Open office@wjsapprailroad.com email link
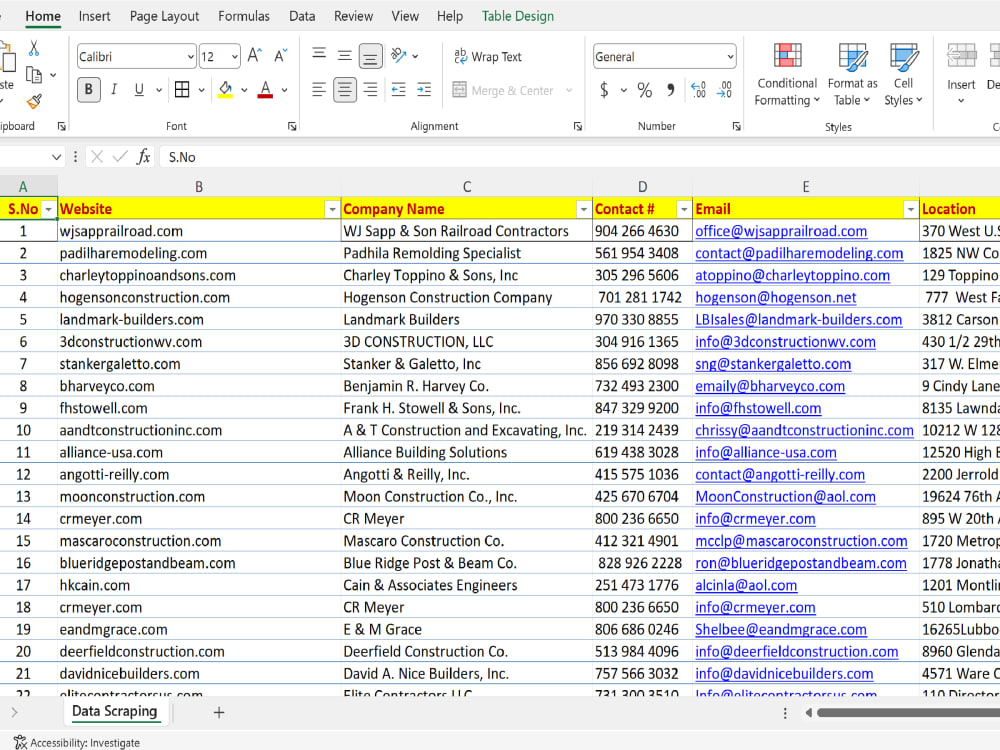 click(781, 231)
